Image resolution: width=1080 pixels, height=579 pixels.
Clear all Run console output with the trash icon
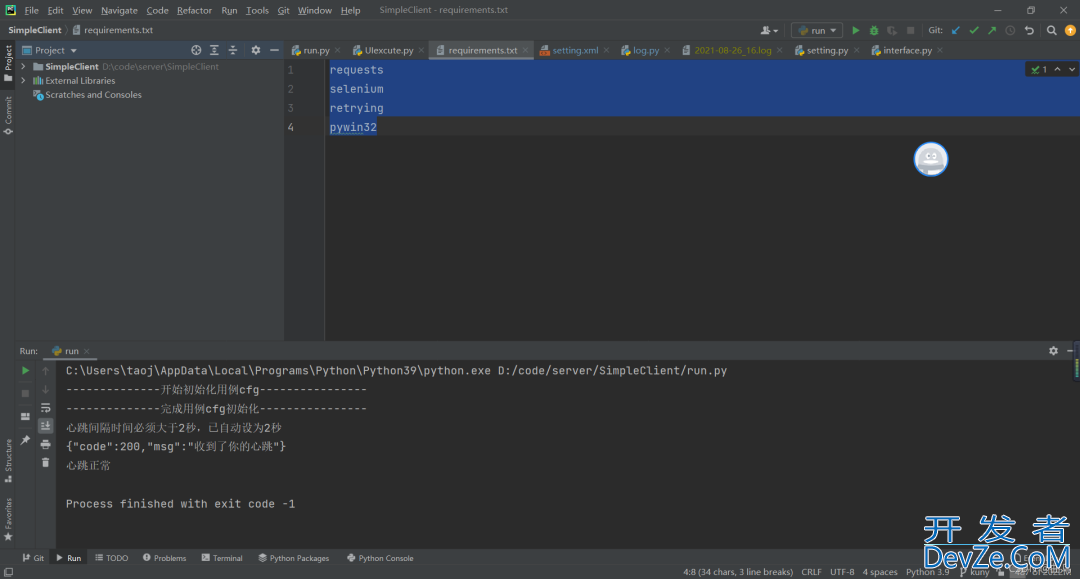coord(45,463)
